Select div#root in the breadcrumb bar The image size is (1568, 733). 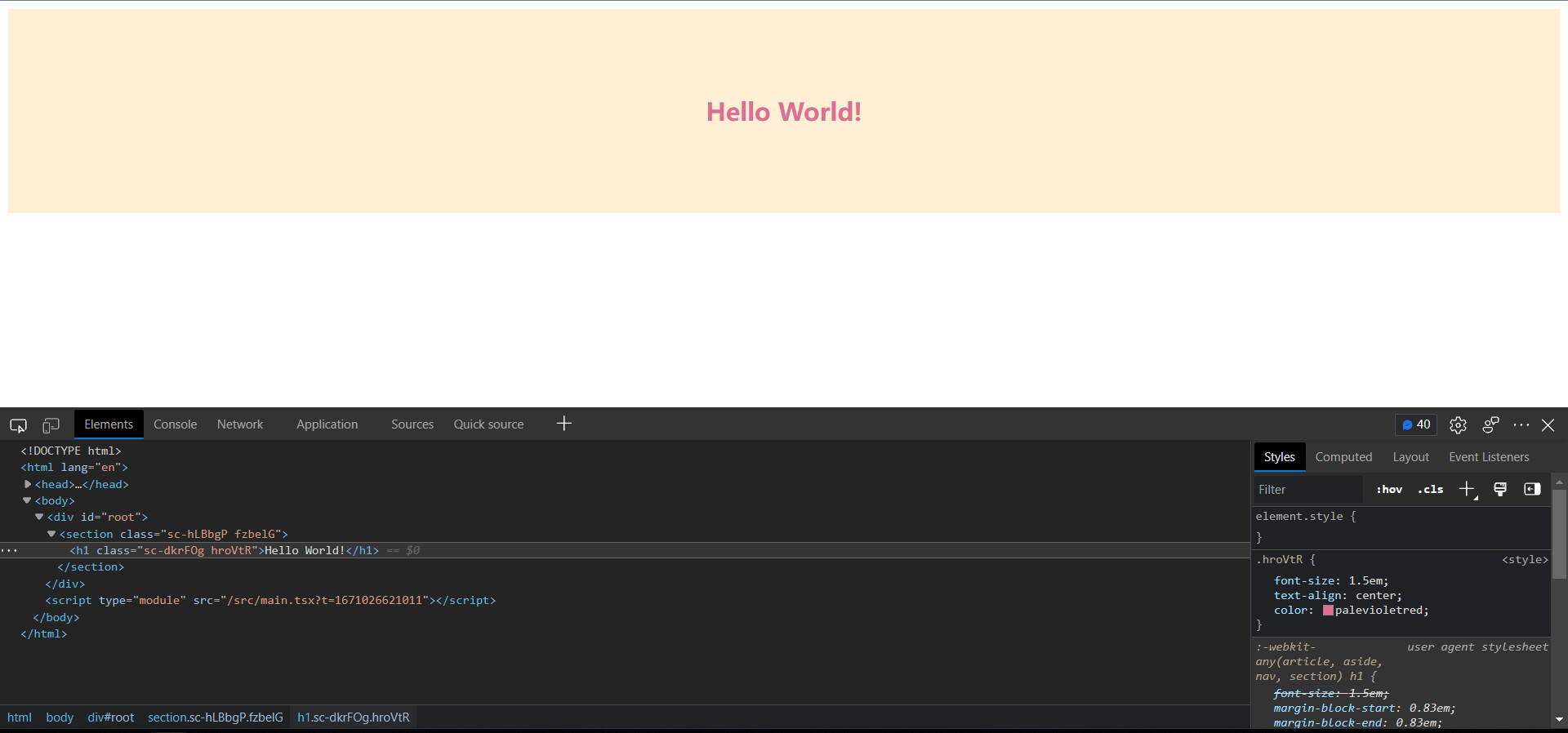click(x=110, y=717)
